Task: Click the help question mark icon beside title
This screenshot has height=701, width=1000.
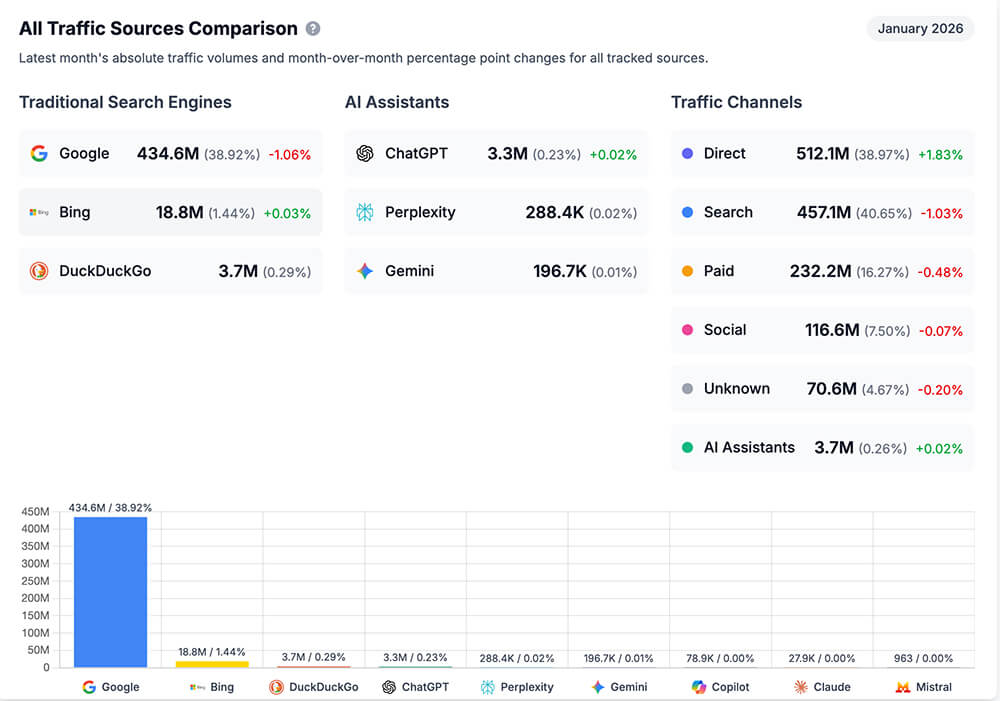Action: (313, 29)
